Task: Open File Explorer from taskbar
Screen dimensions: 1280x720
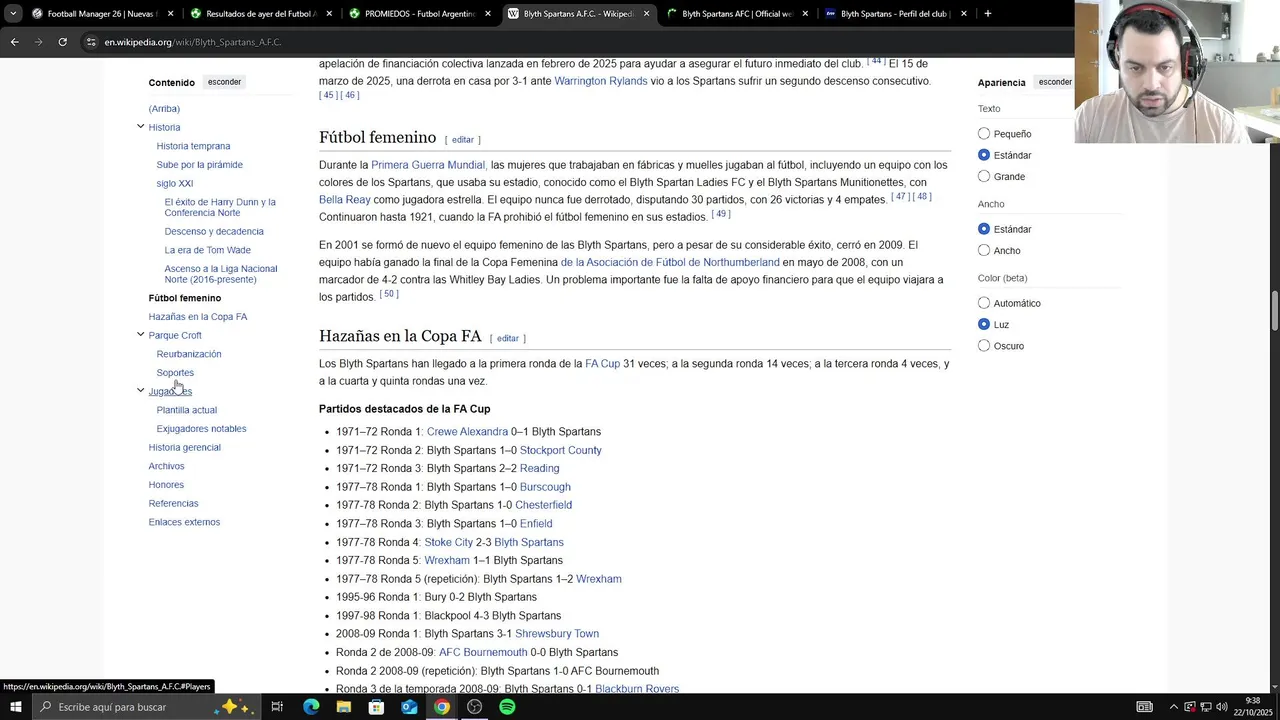Action: tap(343, 707)
